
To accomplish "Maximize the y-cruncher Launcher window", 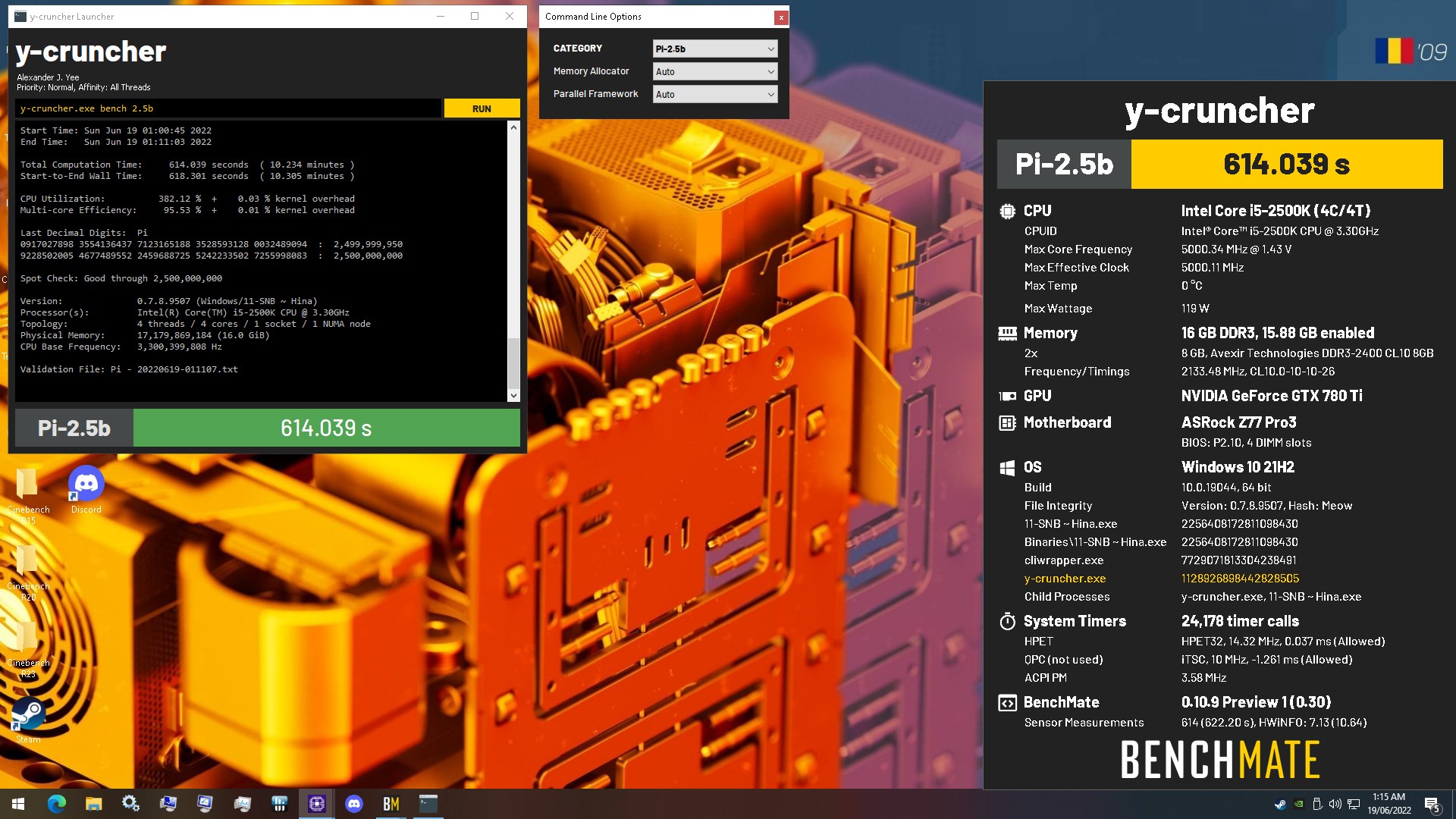I will [475, 16].
